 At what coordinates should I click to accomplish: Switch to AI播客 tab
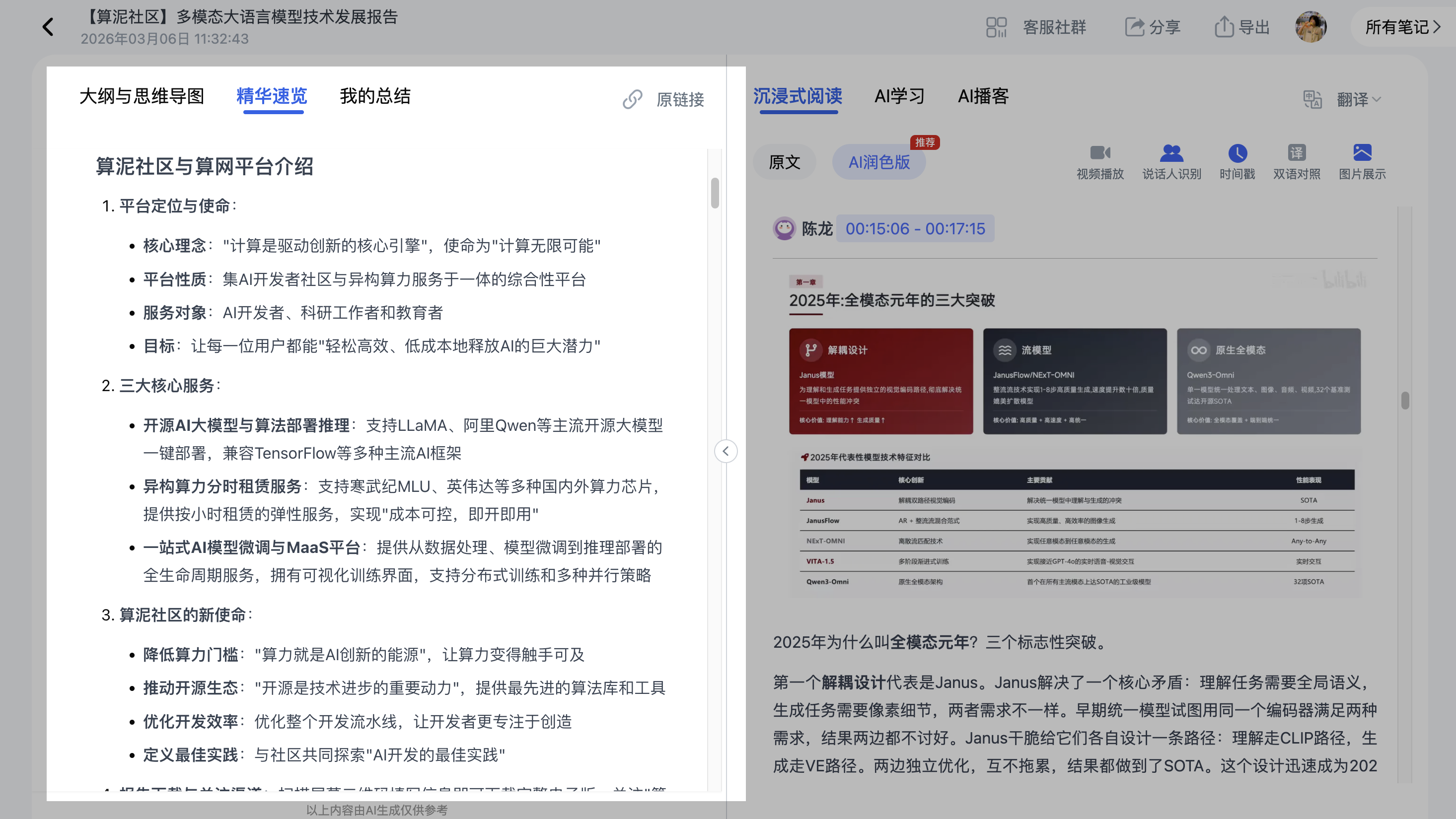pyautogui.click(x=983, y=96)
